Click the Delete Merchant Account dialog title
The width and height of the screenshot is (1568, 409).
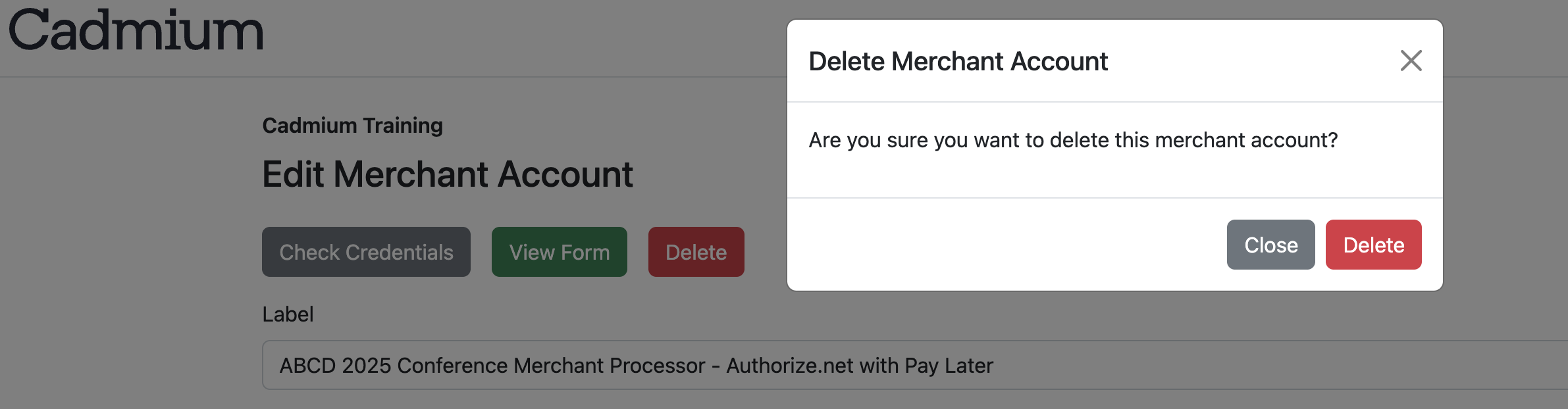958,61
